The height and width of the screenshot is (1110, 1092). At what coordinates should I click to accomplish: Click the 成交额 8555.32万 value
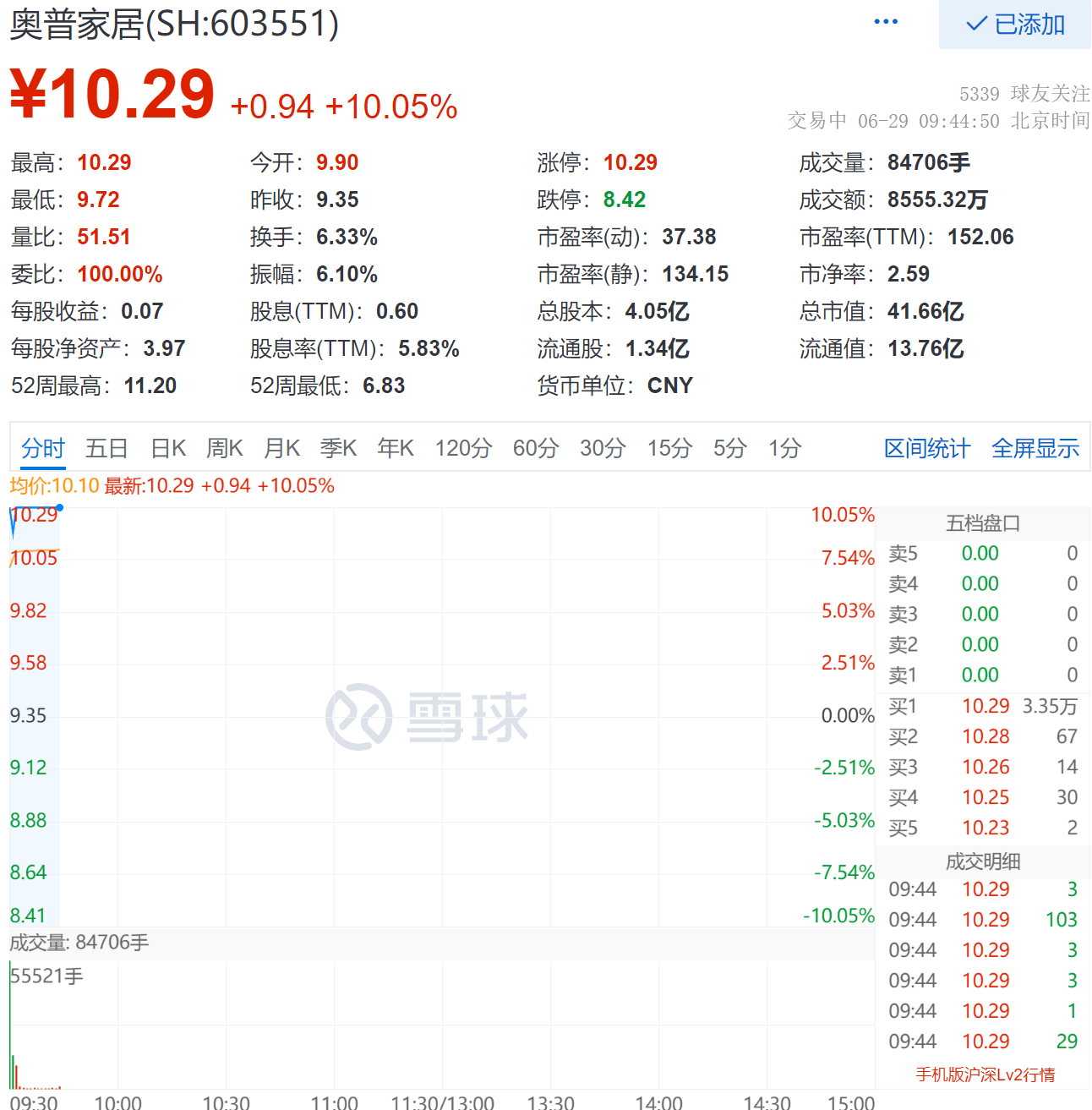point(937,200)
